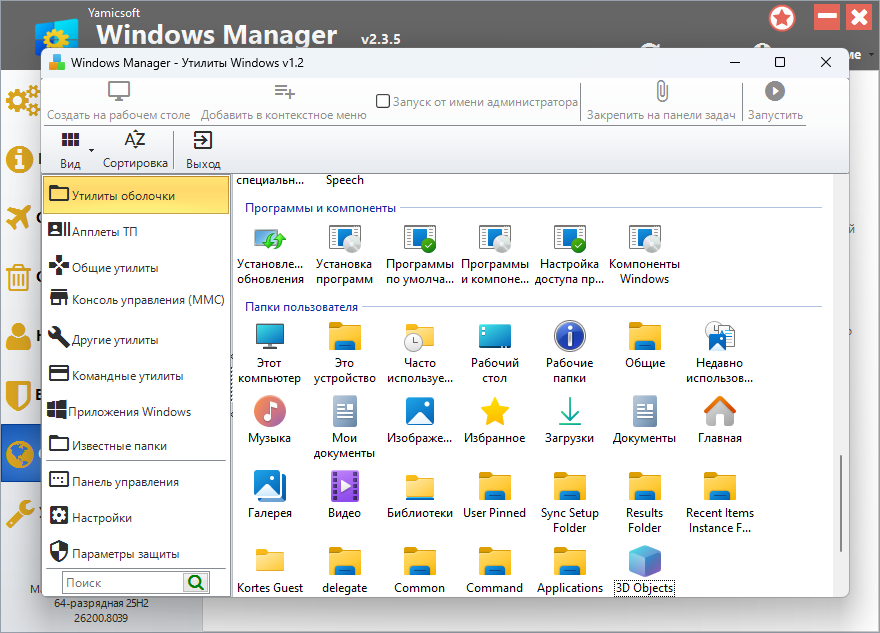Open Этот компьютер icon
The width and height of the screenshot is (880, 633).
[269, 337]
